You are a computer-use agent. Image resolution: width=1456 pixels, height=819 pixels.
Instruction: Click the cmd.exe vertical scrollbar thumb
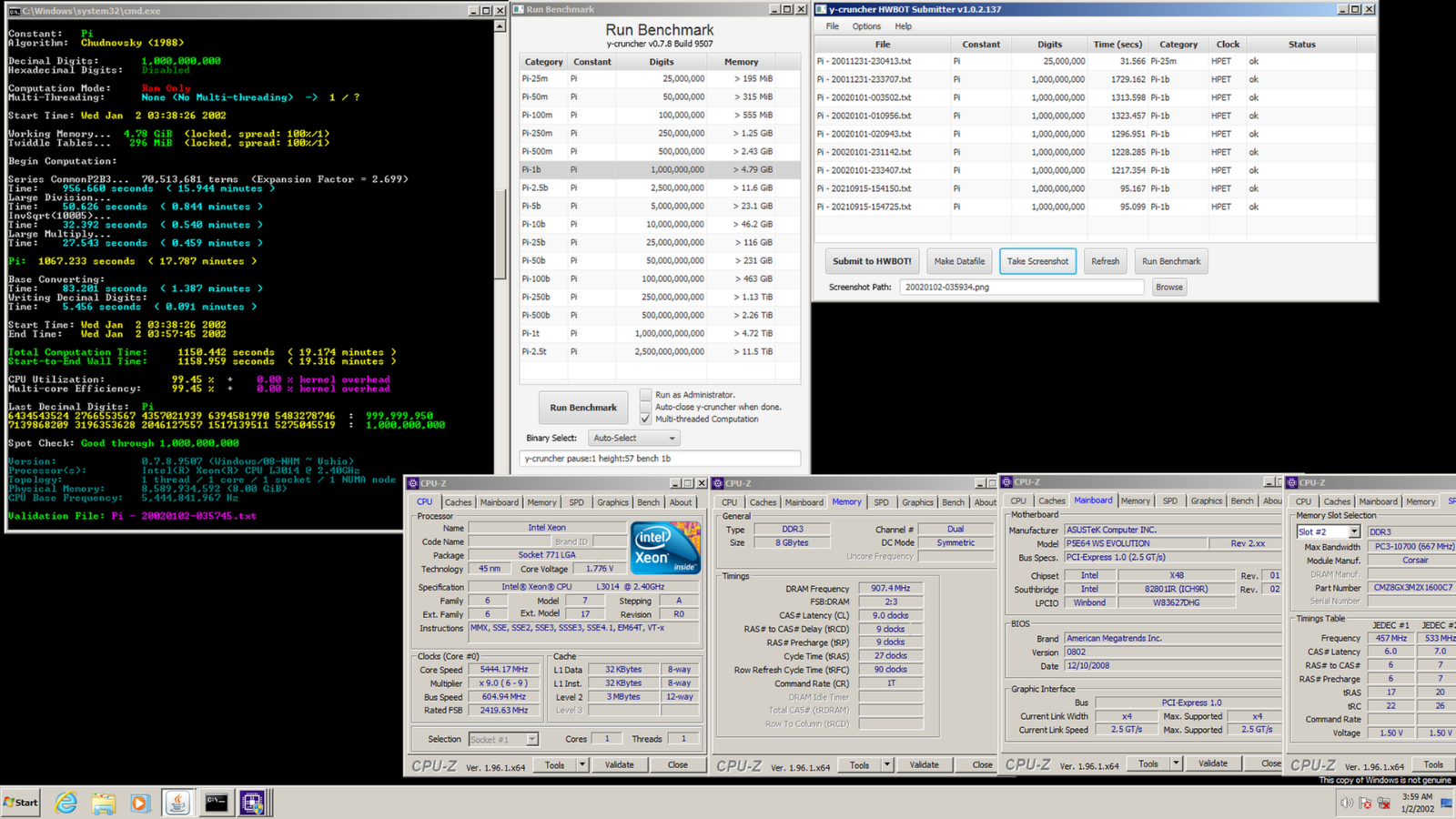[x=500, y=233]
